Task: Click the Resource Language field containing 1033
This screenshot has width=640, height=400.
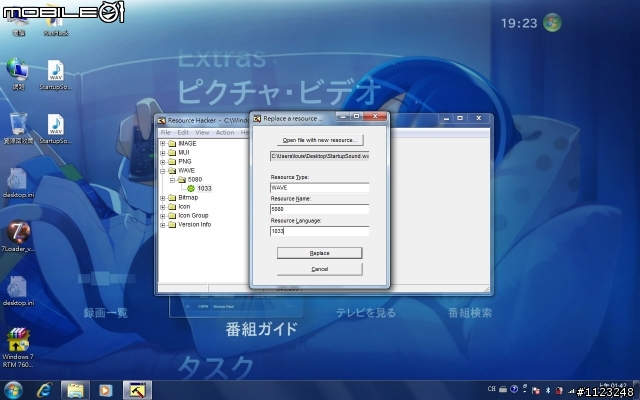Action: 320,231
